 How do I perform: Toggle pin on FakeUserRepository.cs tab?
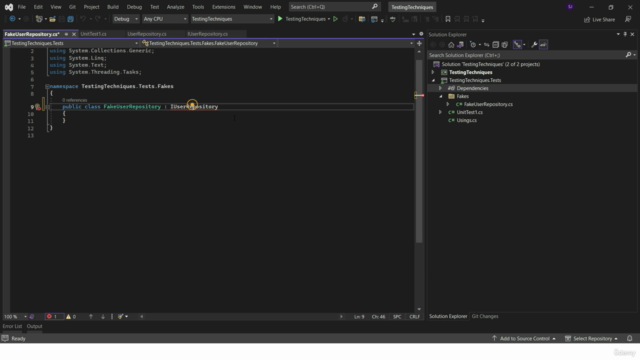point(66,34)
